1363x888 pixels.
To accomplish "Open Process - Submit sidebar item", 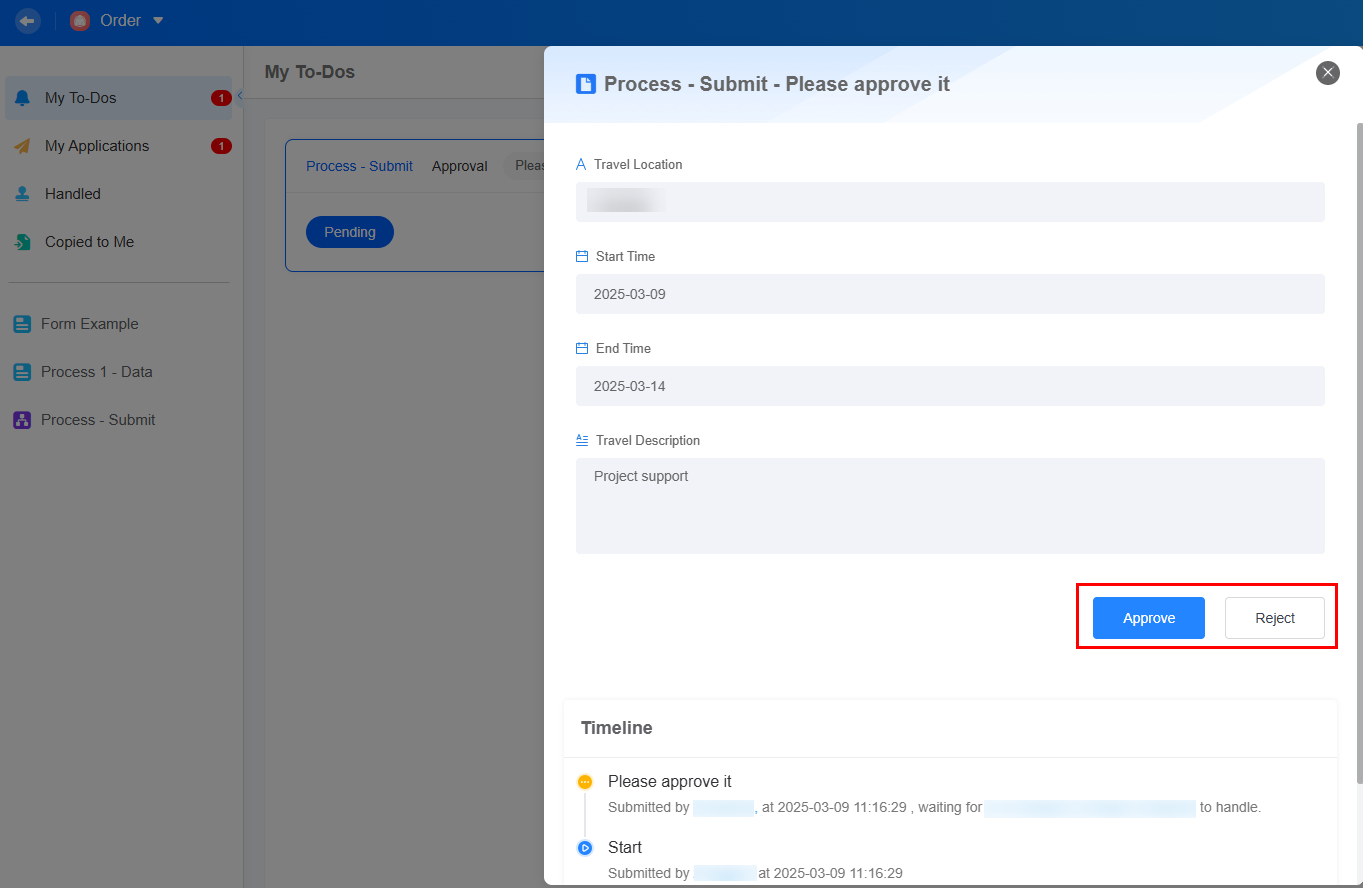I will point(118,420).
